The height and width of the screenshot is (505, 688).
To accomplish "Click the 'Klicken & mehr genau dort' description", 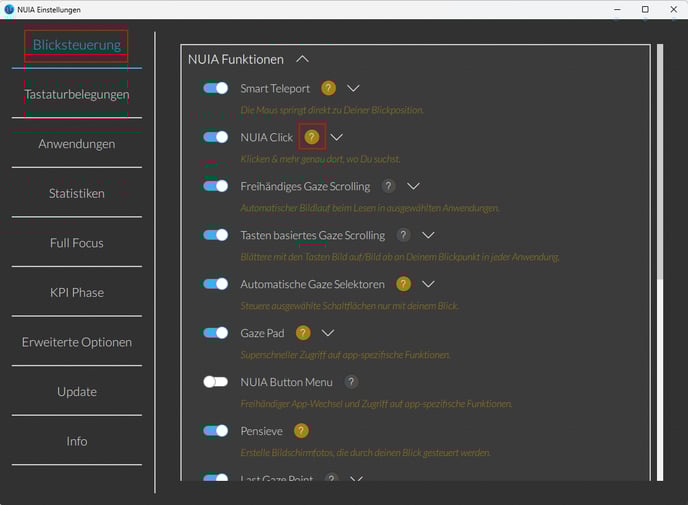I will pos(320,159).
